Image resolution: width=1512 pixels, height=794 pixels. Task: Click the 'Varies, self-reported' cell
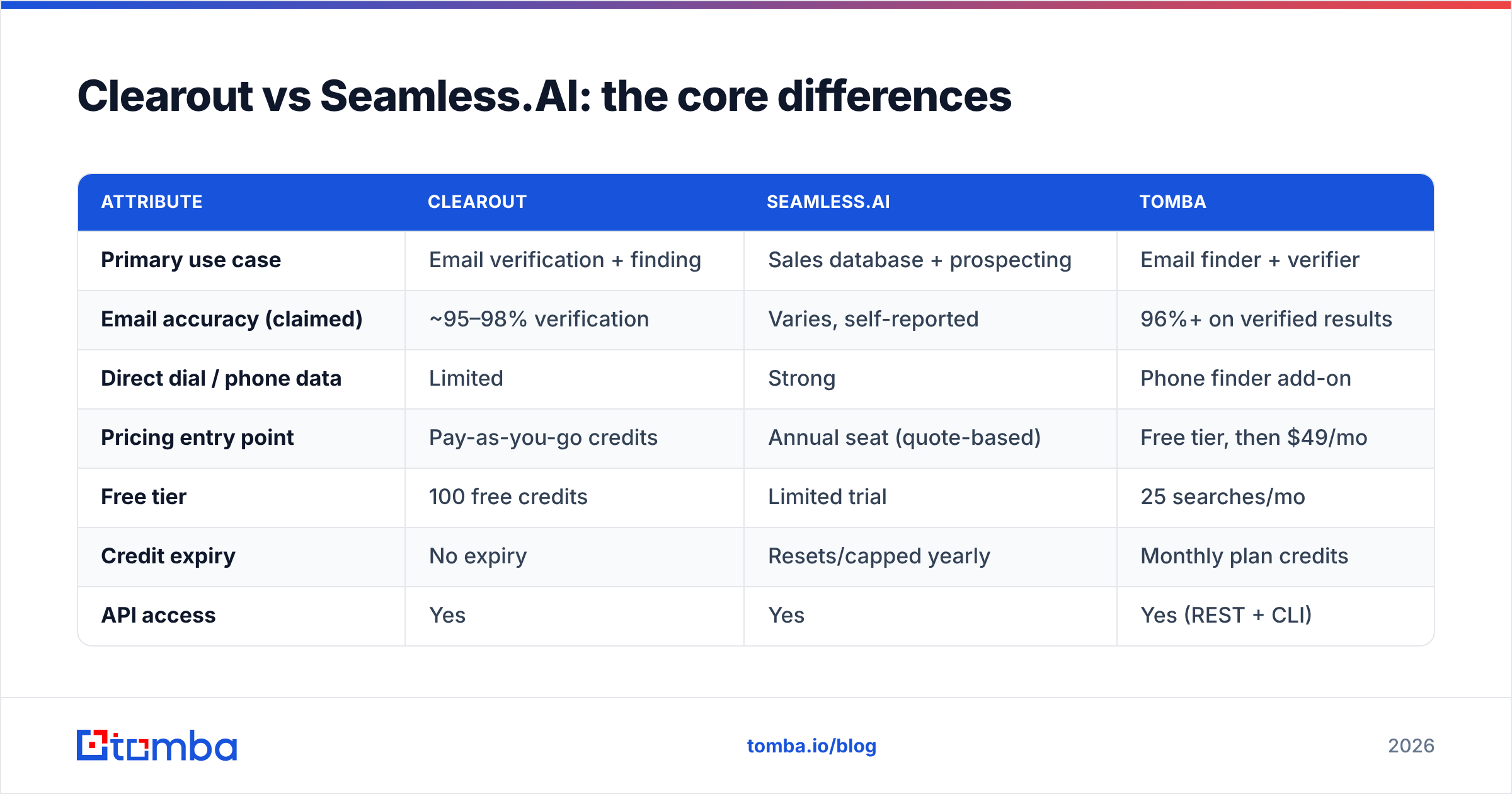(x=873, y=319)
